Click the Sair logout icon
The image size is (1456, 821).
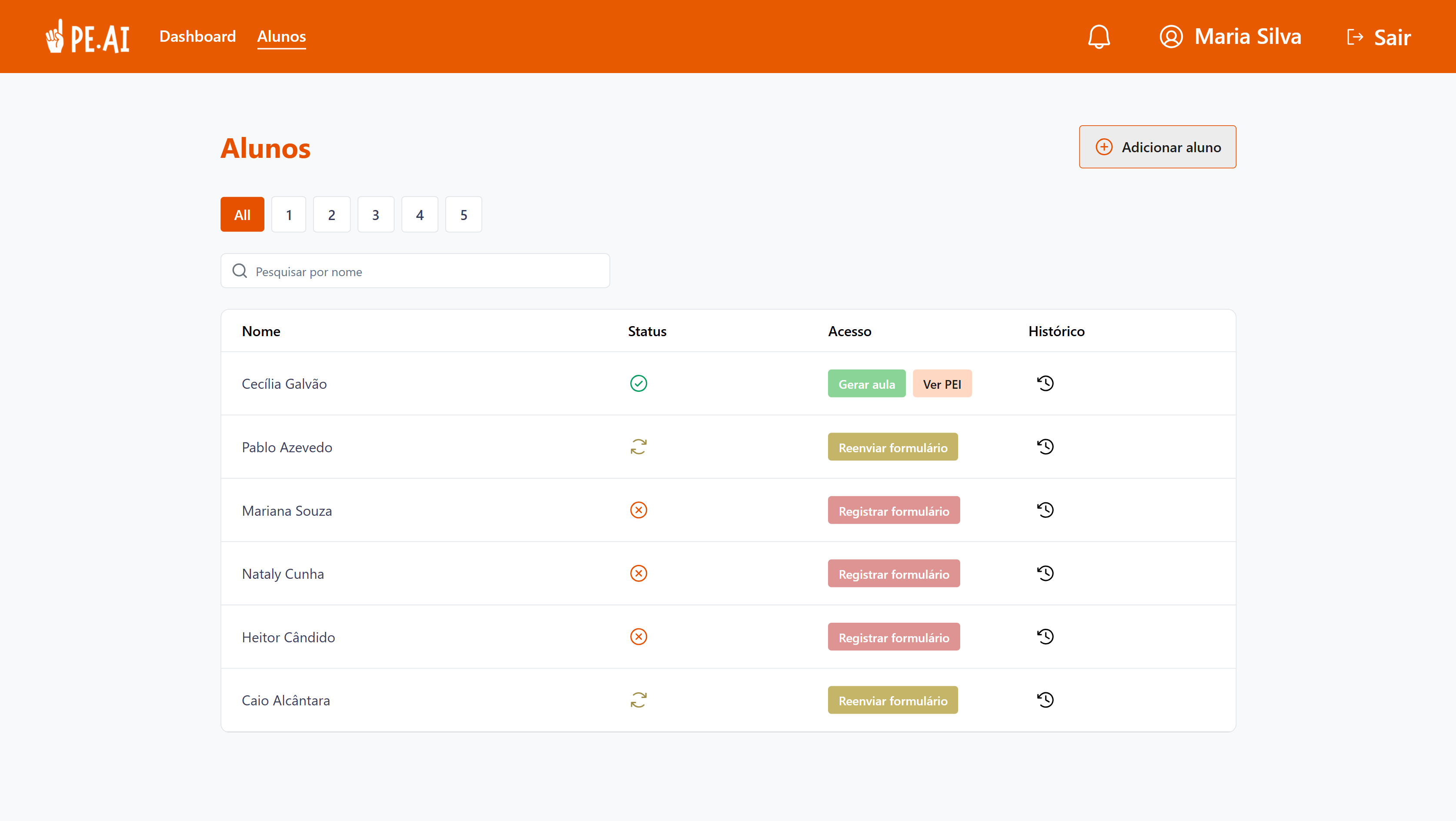[1356, 36]
